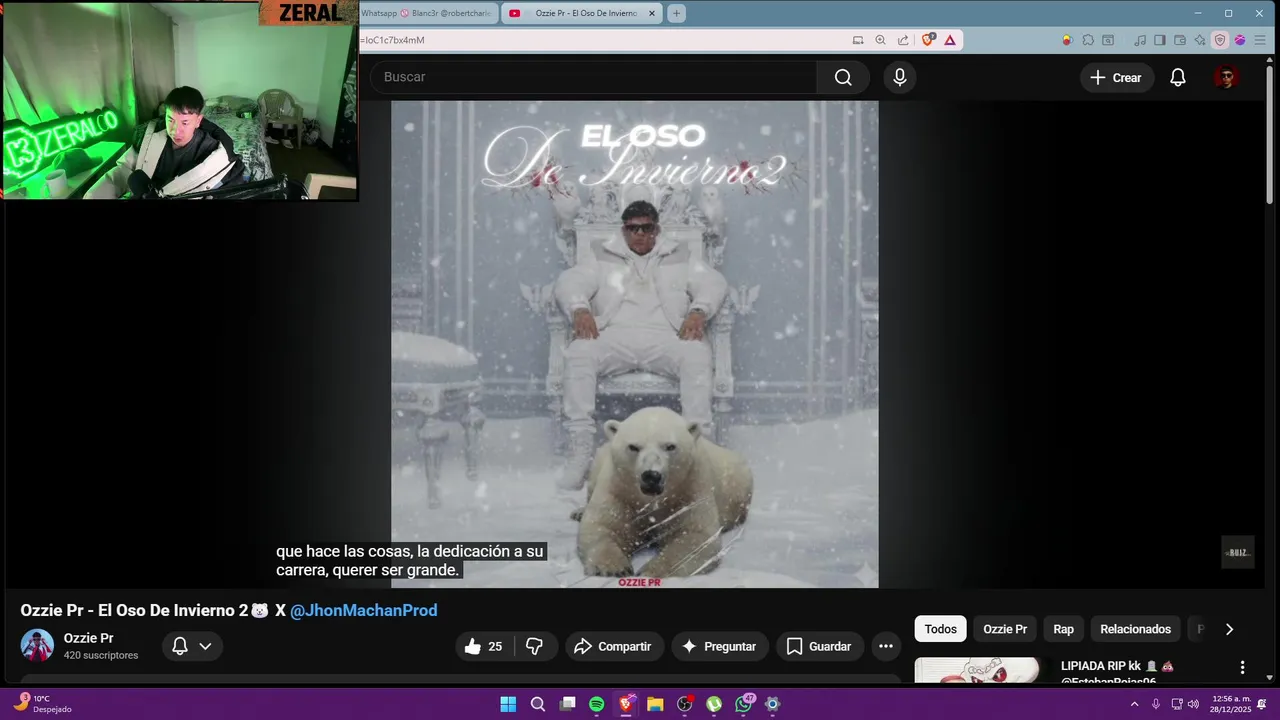
Task: Click the YouTube search magnifier button
Action: (843, 77)
